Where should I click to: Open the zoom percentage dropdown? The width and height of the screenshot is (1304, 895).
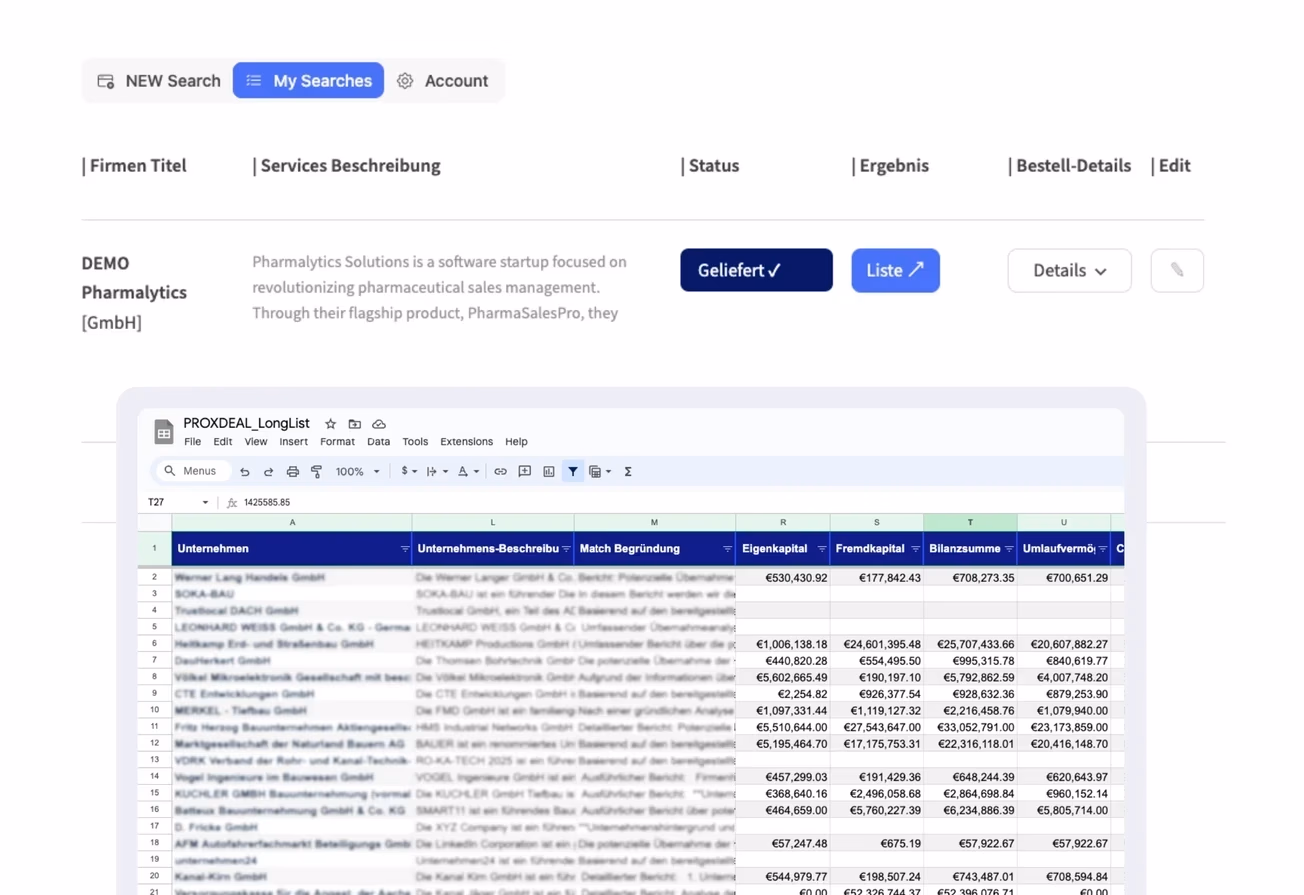357,471
